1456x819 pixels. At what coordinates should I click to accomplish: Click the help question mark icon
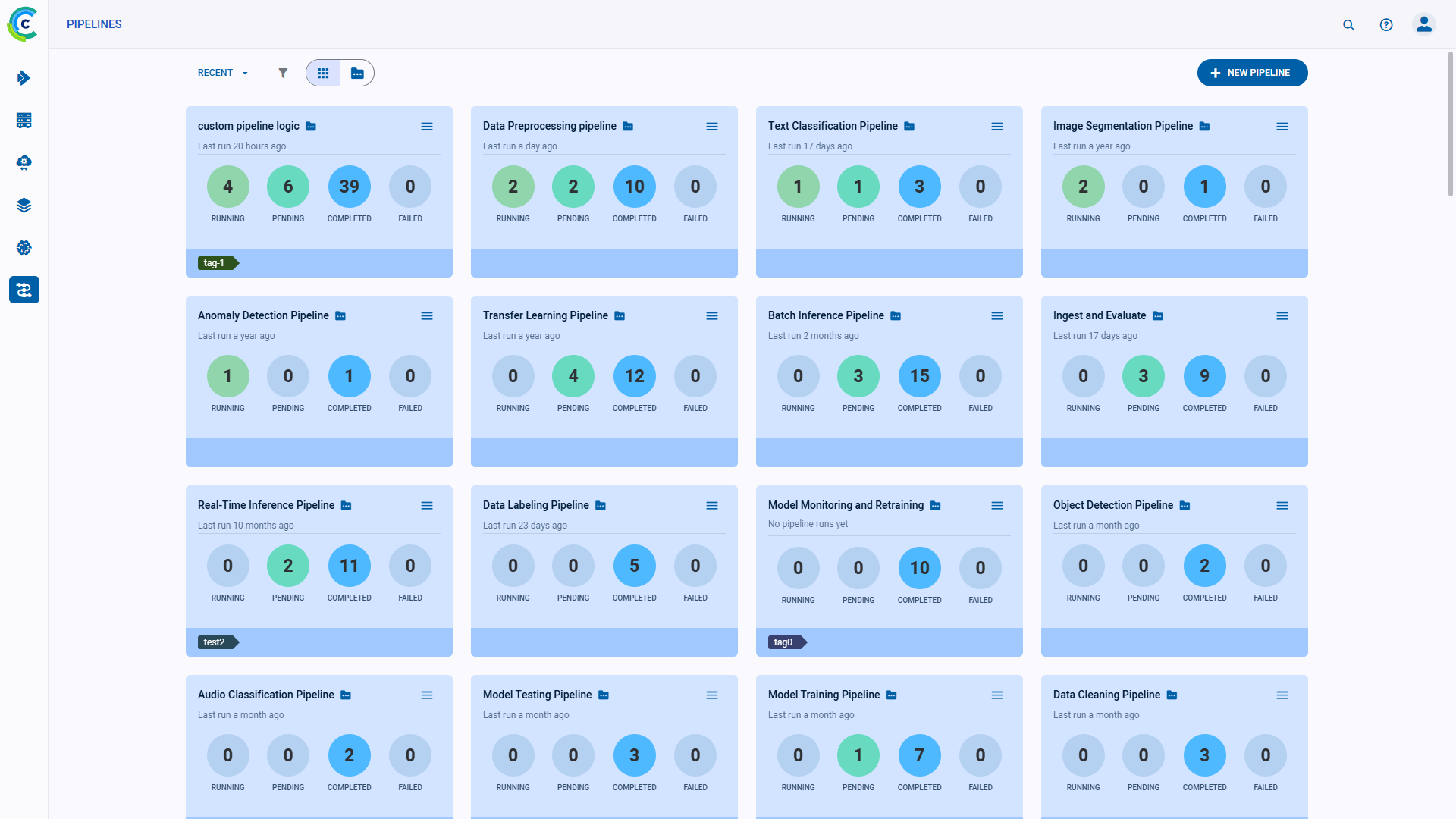click(x=1386, y=25)
